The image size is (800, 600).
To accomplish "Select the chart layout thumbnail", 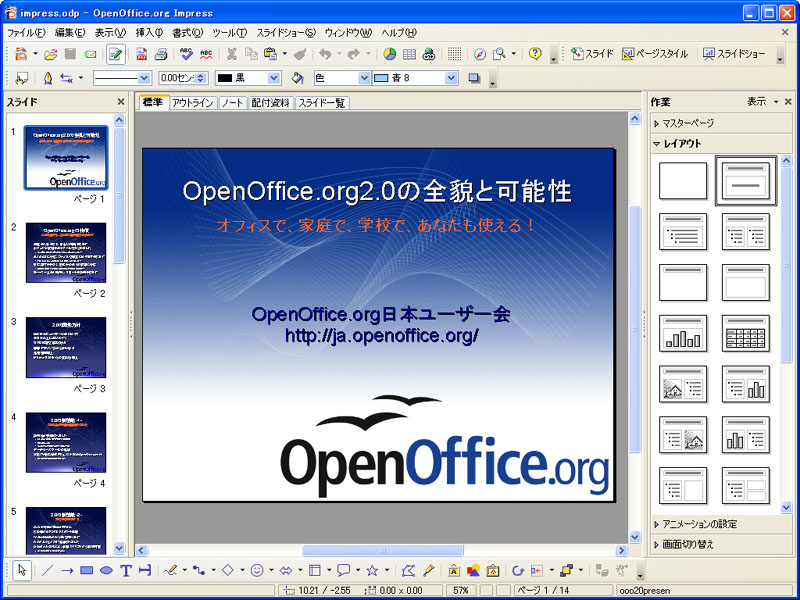I will tap(683, 333).
